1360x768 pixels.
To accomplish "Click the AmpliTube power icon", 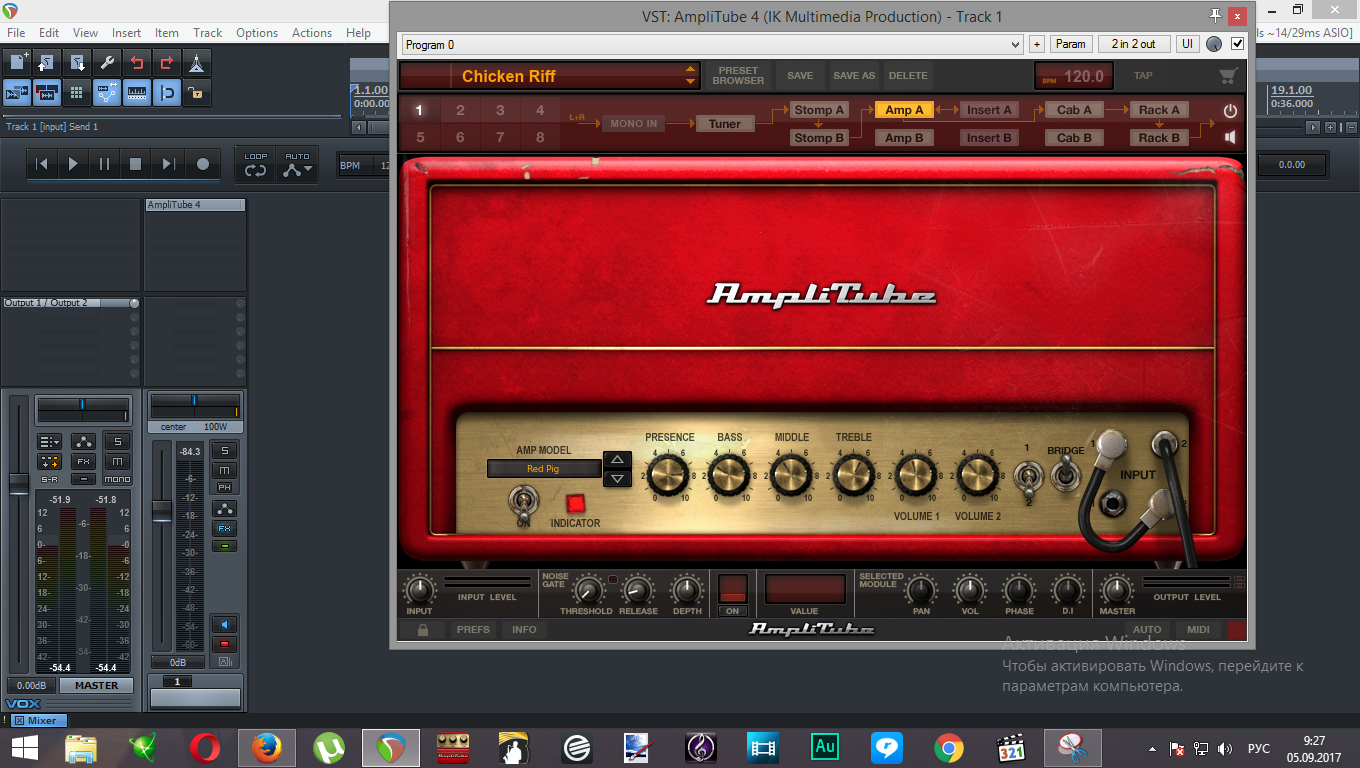I will point(1230,111).
